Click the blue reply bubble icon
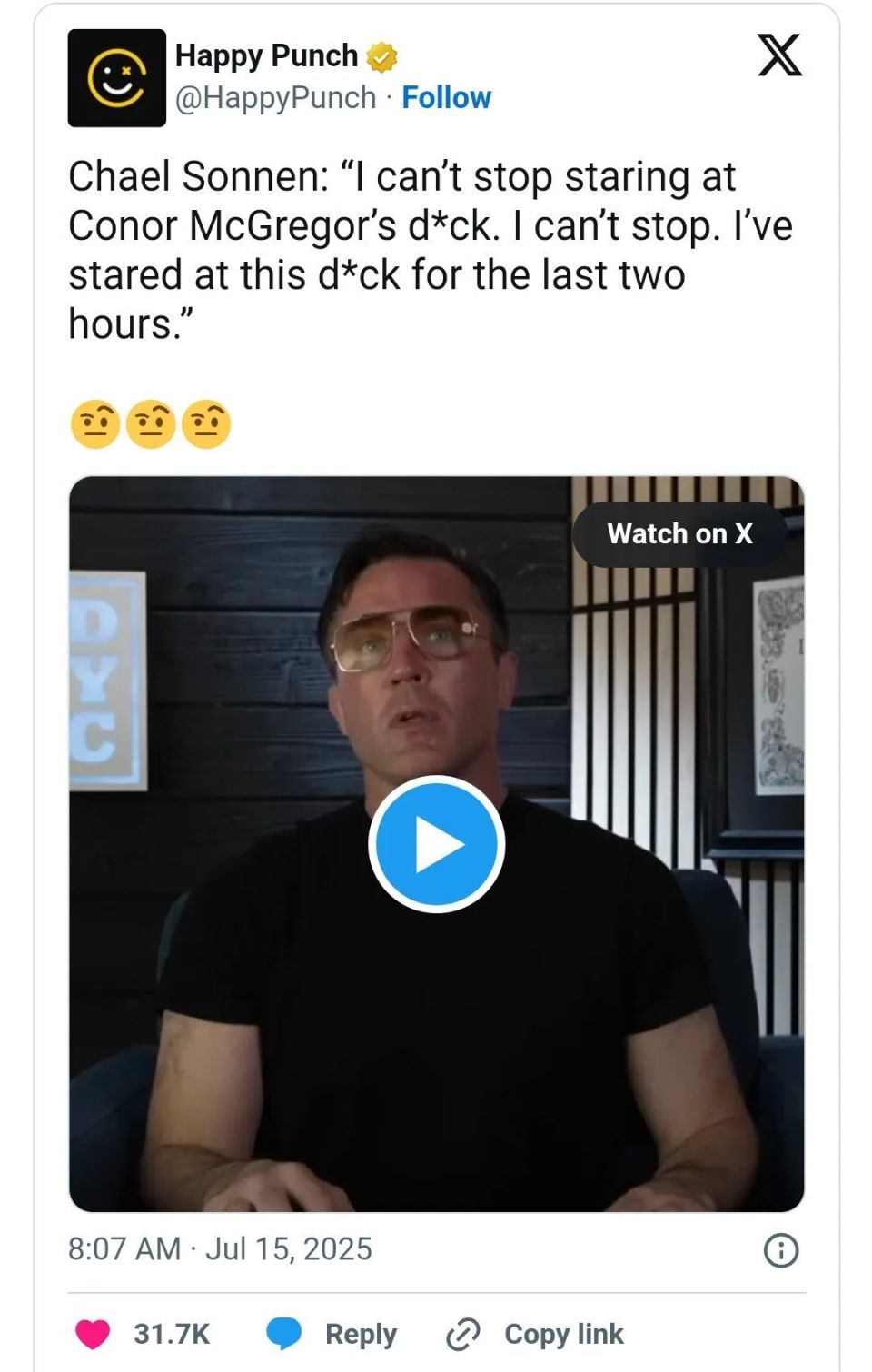 pyautogui.click(x=283, y=1334)
